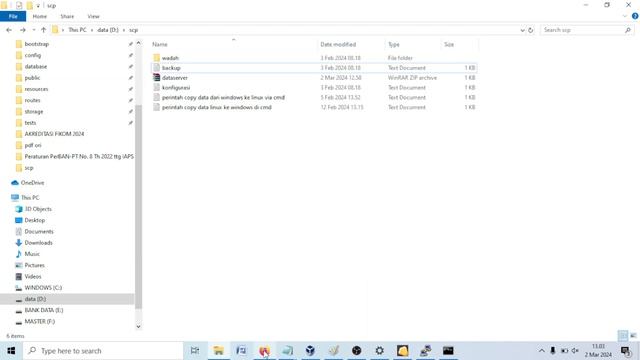Show hidden system tray icons
The height and width of the screenshot is (360, 640).
point(542,351)
